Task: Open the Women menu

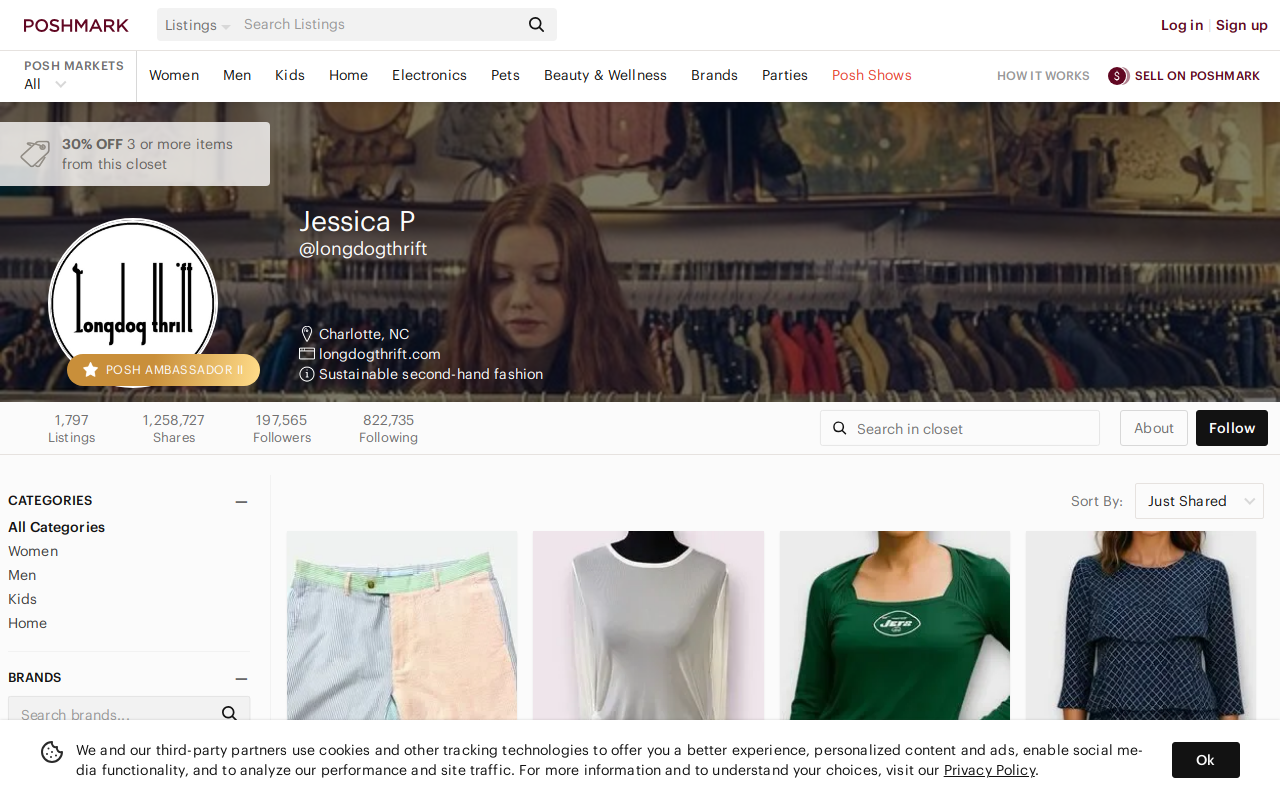Action: (x=174, y=75)
